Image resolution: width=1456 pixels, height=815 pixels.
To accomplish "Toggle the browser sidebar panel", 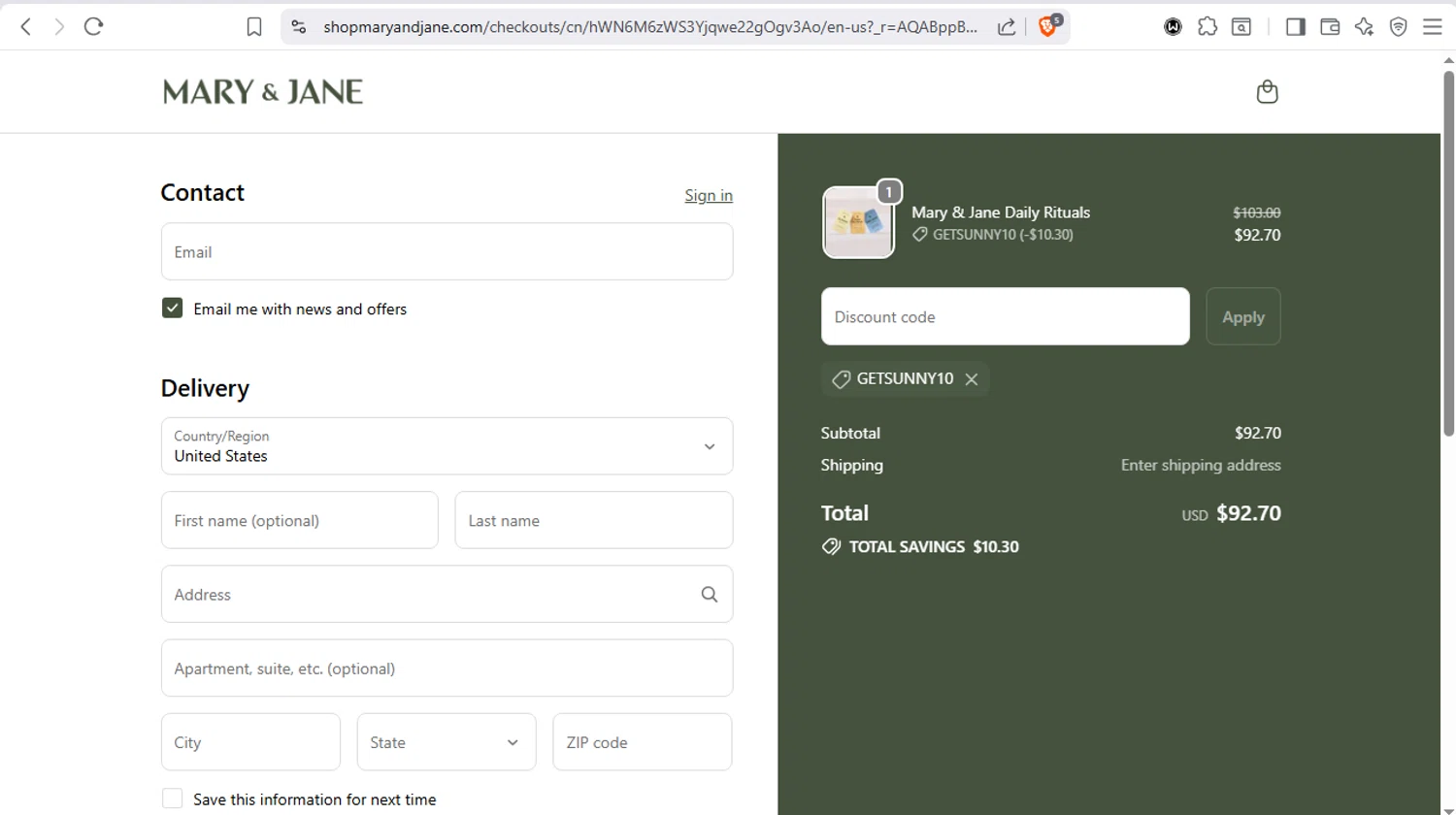I will (1295, 27).
